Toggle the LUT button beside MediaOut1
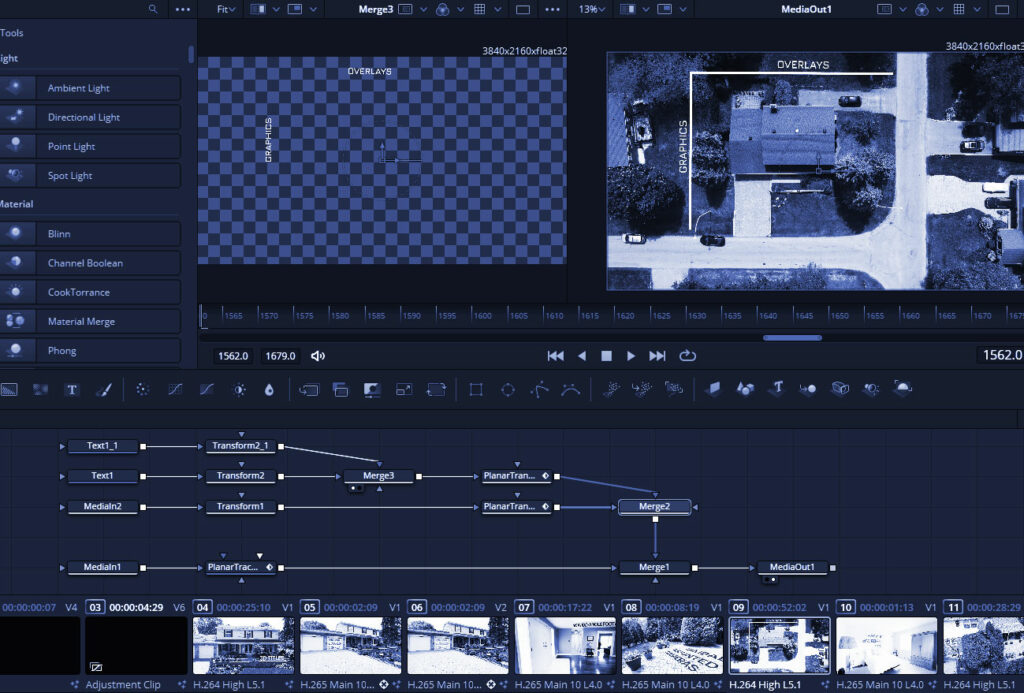1024x693 pixels. [x=884, y=9]
